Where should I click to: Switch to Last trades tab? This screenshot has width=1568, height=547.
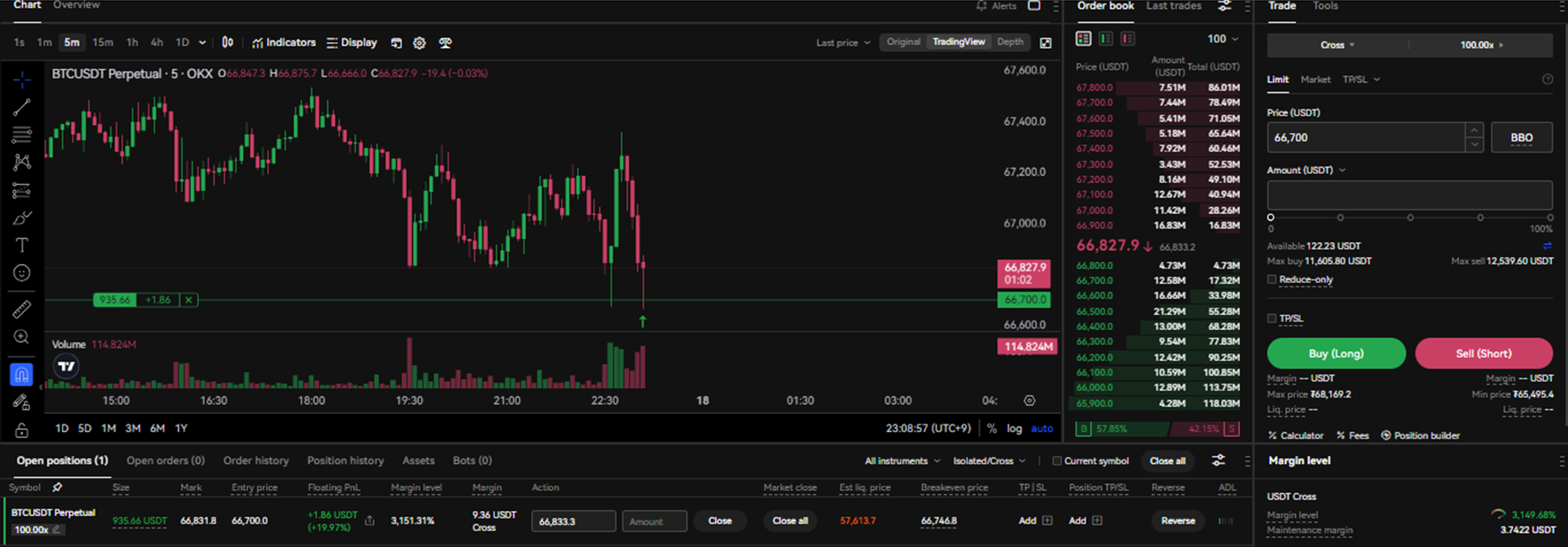click(x=1173, y=6)
